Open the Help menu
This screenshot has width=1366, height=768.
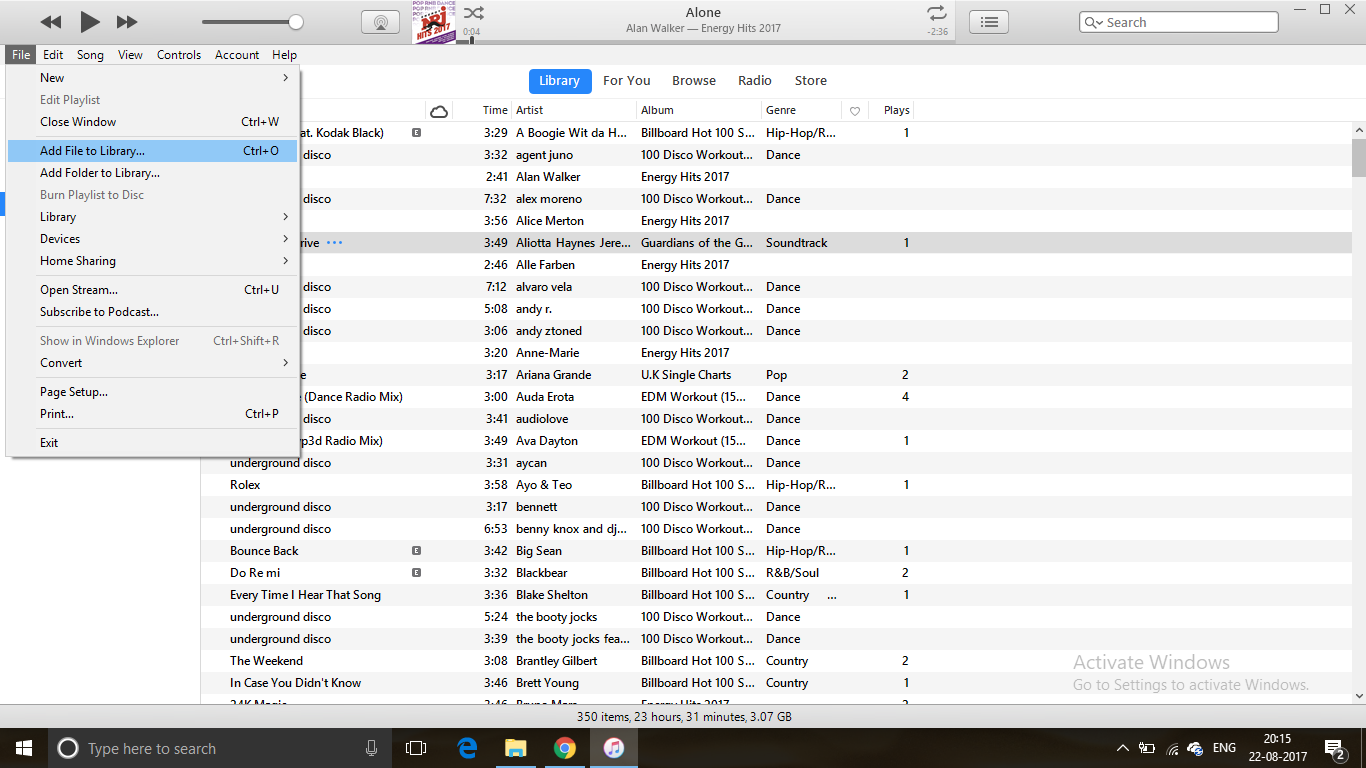(285, 55)
